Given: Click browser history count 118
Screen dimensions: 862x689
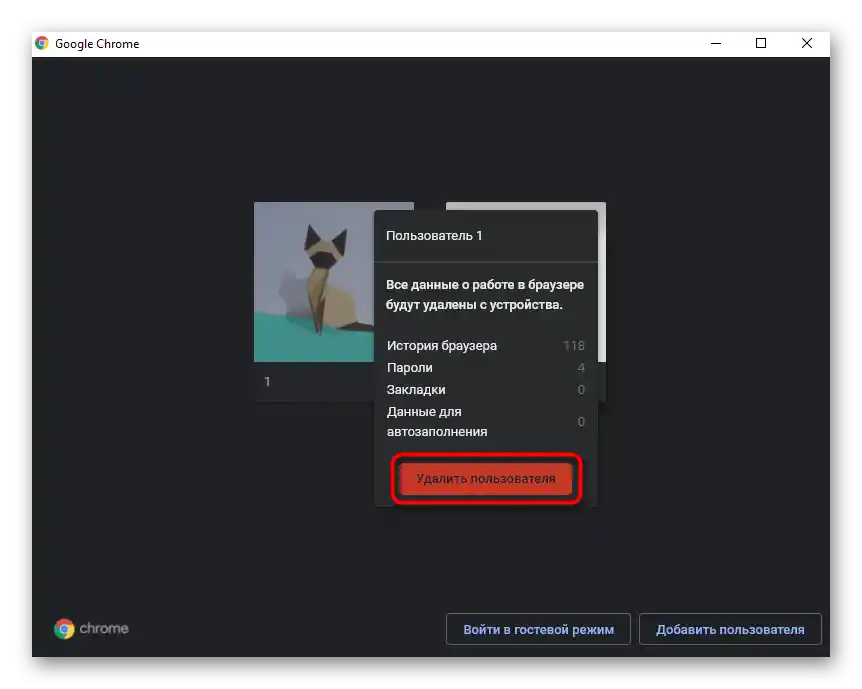Looking at the screenshot, I should click(574, 346).
